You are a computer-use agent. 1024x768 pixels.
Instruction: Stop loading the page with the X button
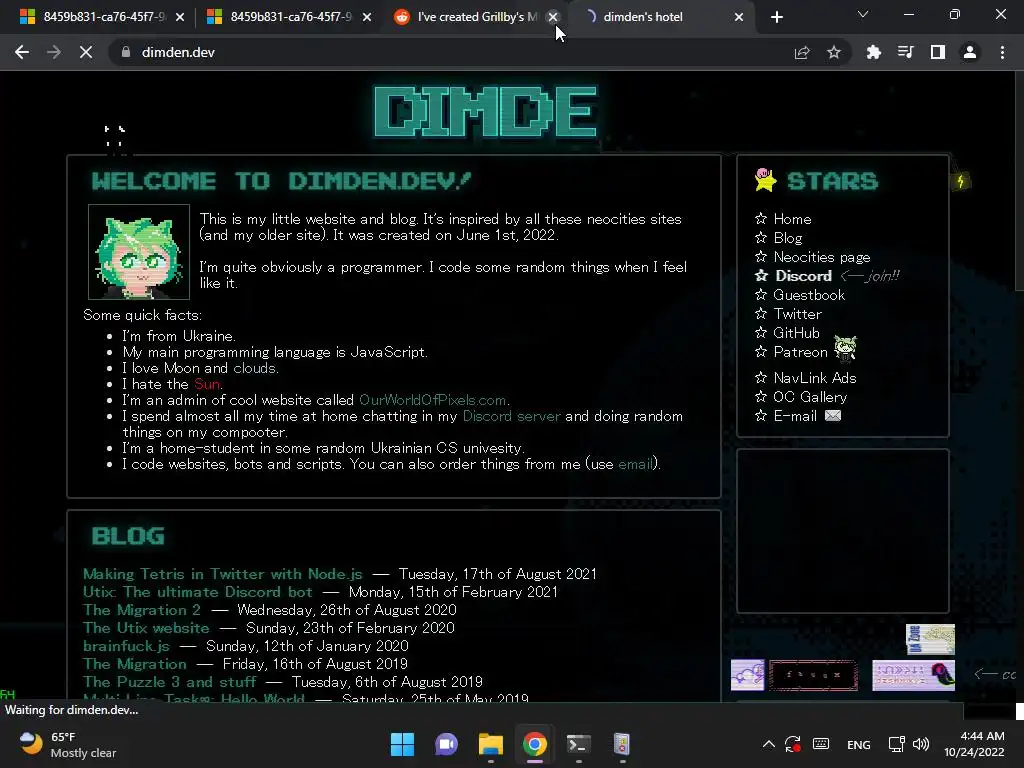click(x=86, y=52)
